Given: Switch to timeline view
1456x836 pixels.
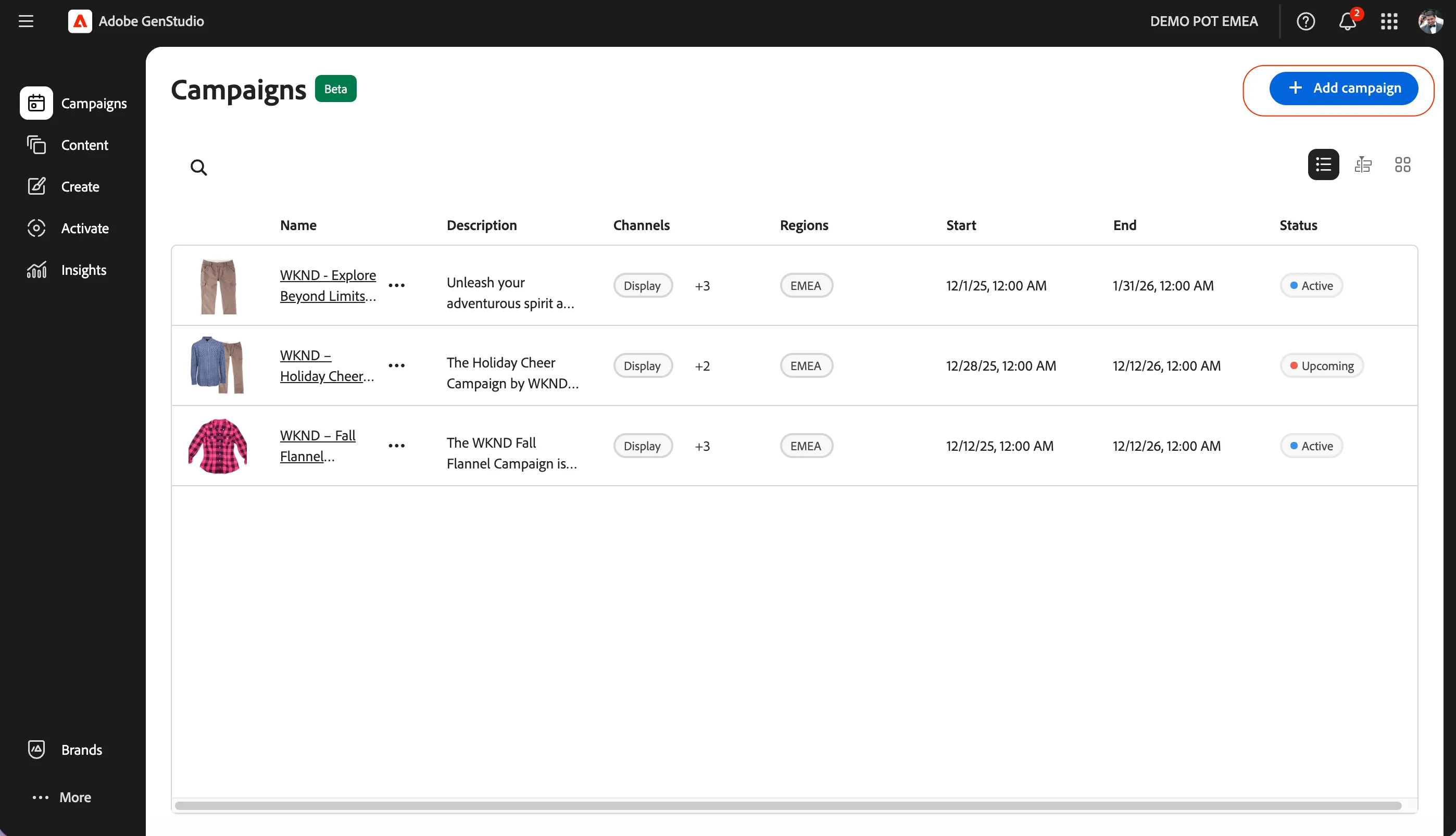Looking at the screenshot, I should tap(1363, 165).
